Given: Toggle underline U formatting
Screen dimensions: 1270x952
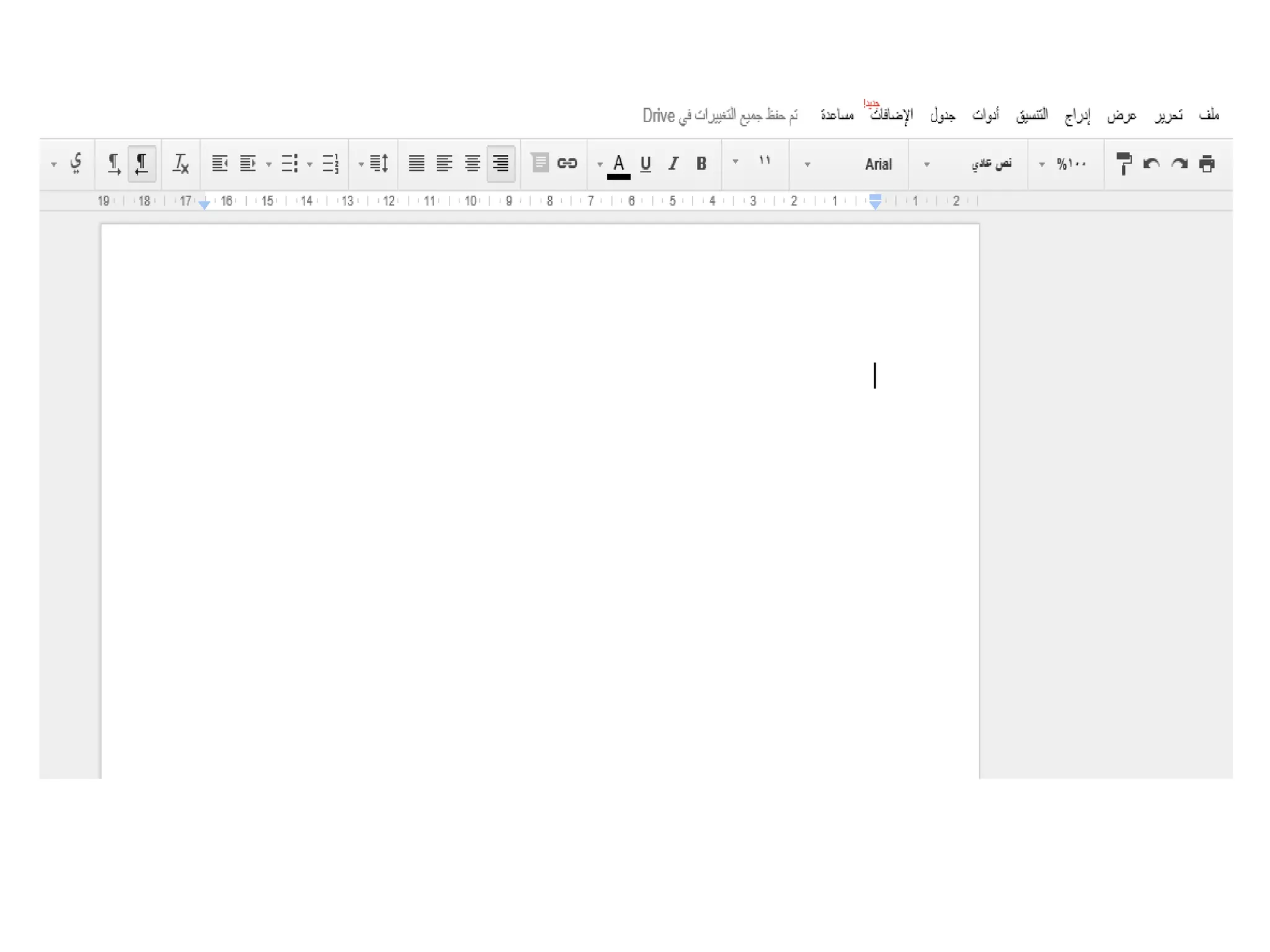Looking at the screenshot, I should [646, 164].
